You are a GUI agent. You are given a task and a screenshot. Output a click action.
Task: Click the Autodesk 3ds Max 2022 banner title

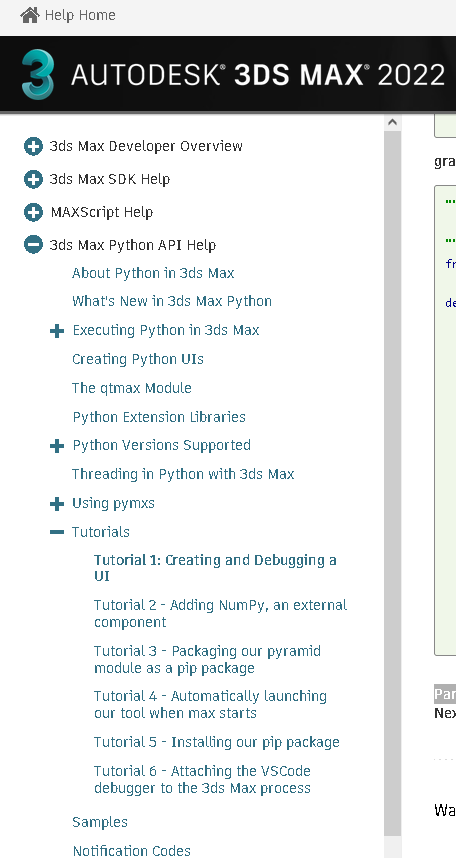pos(258,75)
